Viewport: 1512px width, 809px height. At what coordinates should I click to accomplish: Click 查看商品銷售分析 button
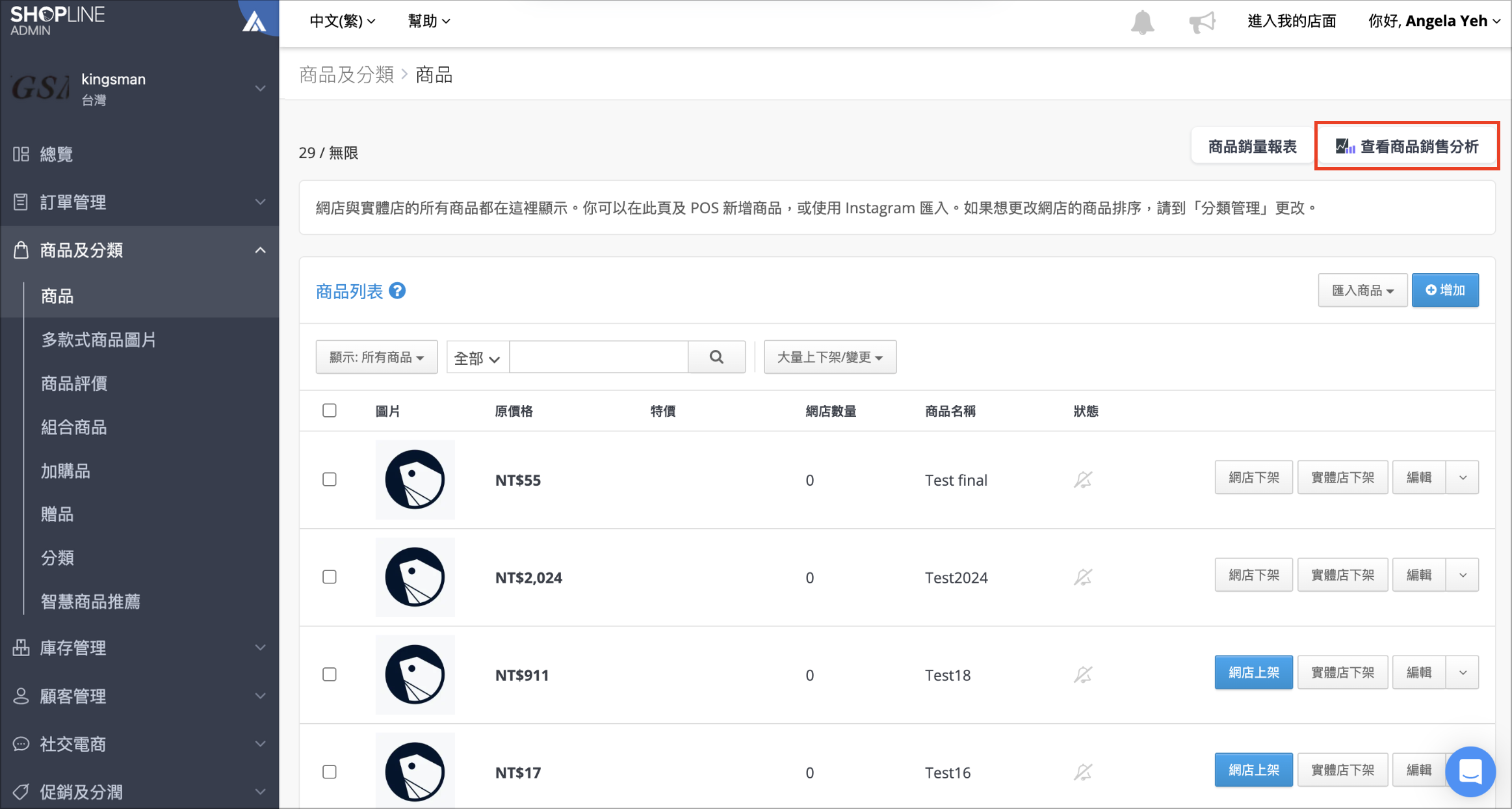[x=1407, y=146]
